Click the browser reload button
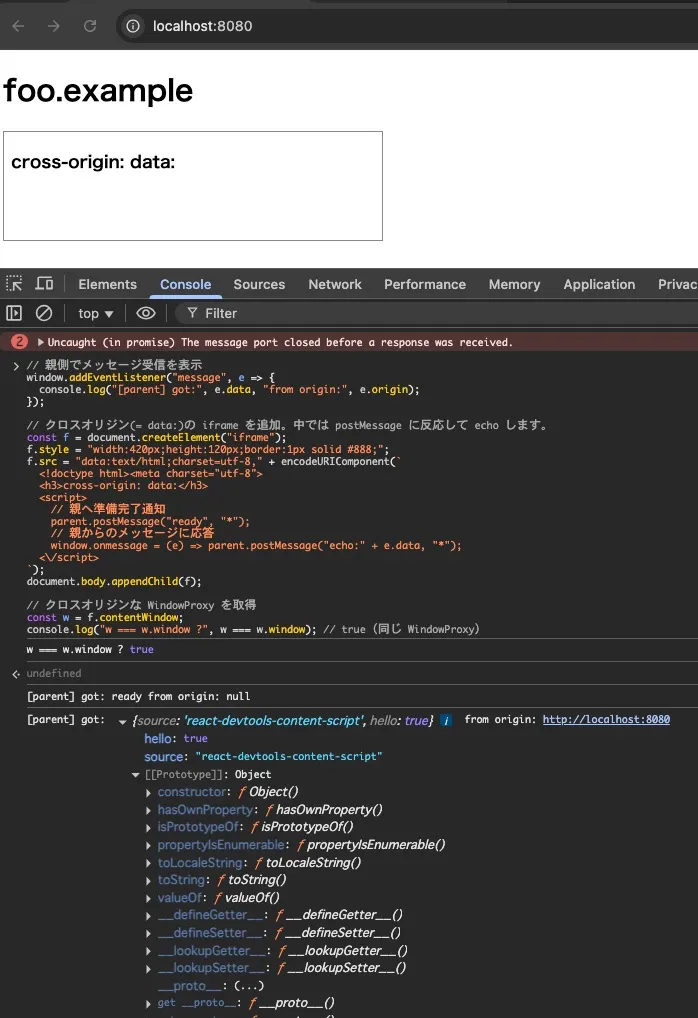 [x=90, y=26]
